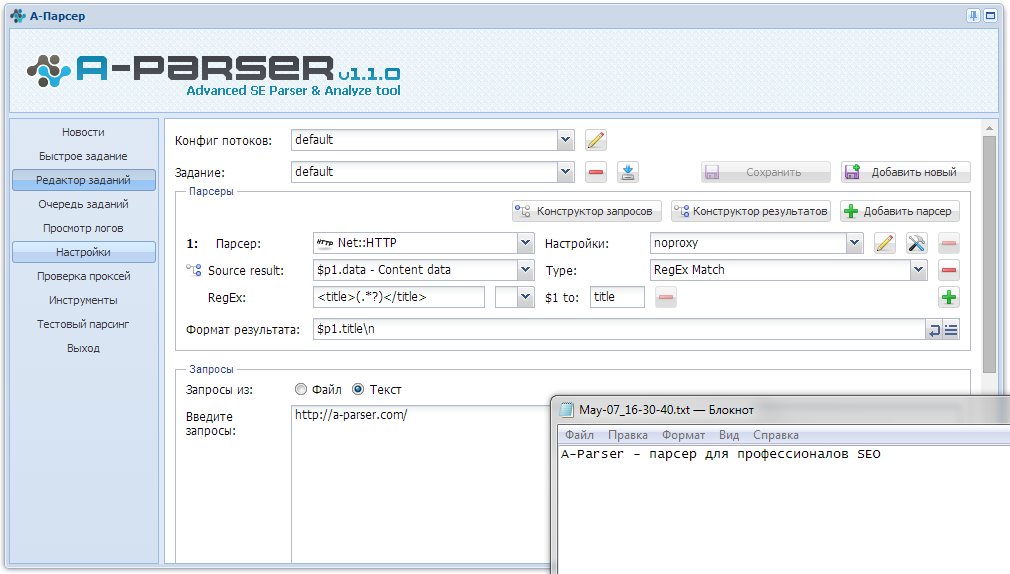Open Быстрое задание in the sidebar

[83, 156]
